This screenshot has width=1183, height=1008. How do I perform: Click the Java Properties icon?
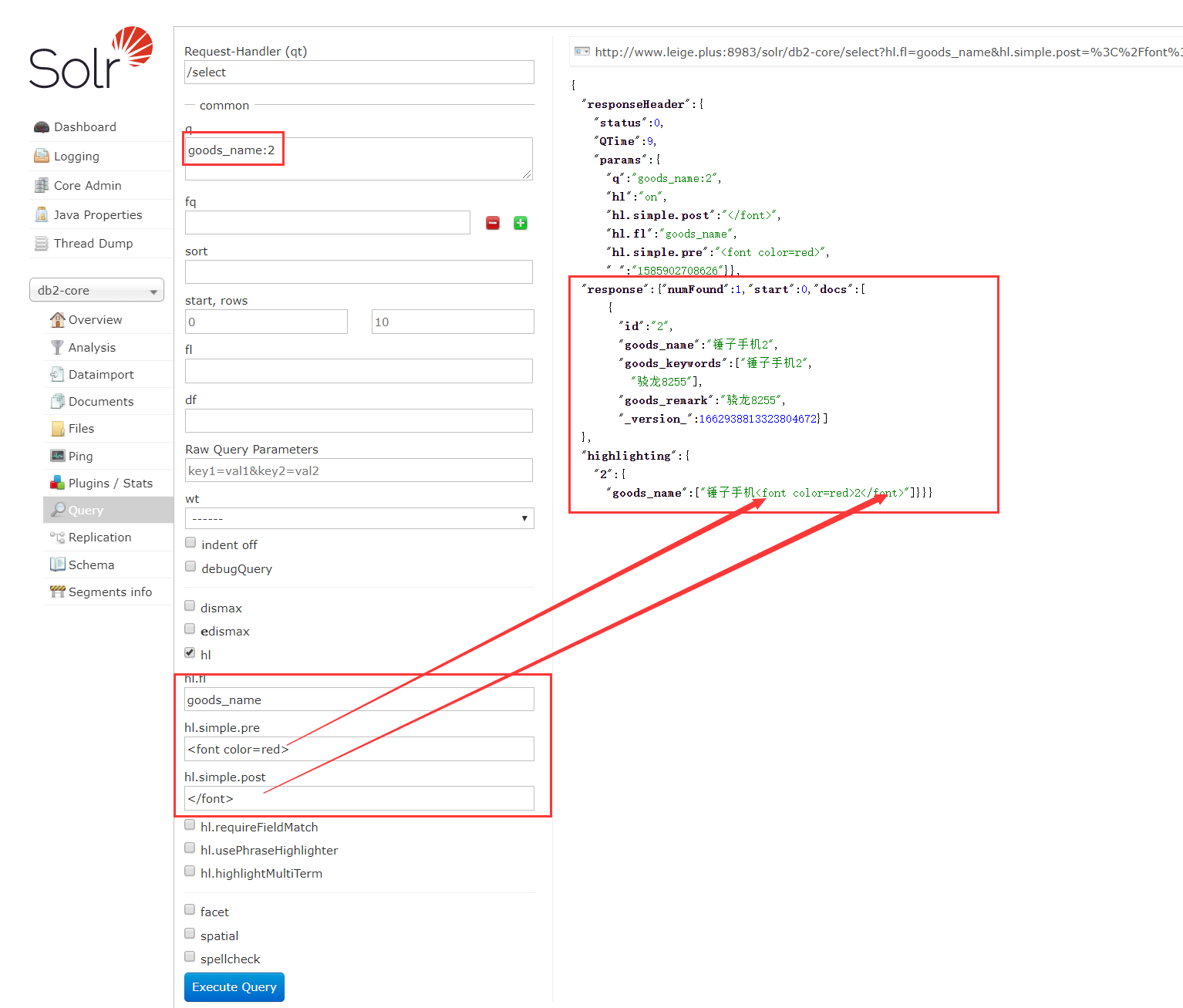click(42, 215)
